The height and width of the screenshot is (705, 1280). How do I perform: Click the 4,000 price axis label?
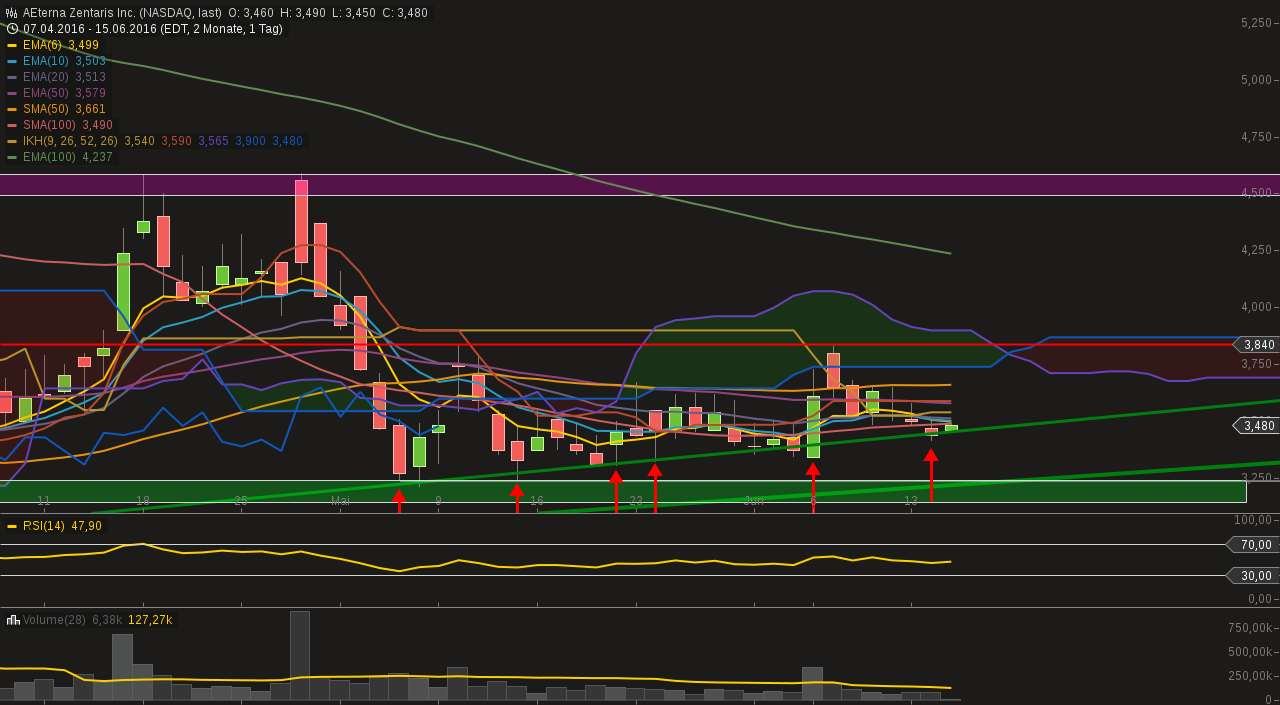(x=1256, y=307)
